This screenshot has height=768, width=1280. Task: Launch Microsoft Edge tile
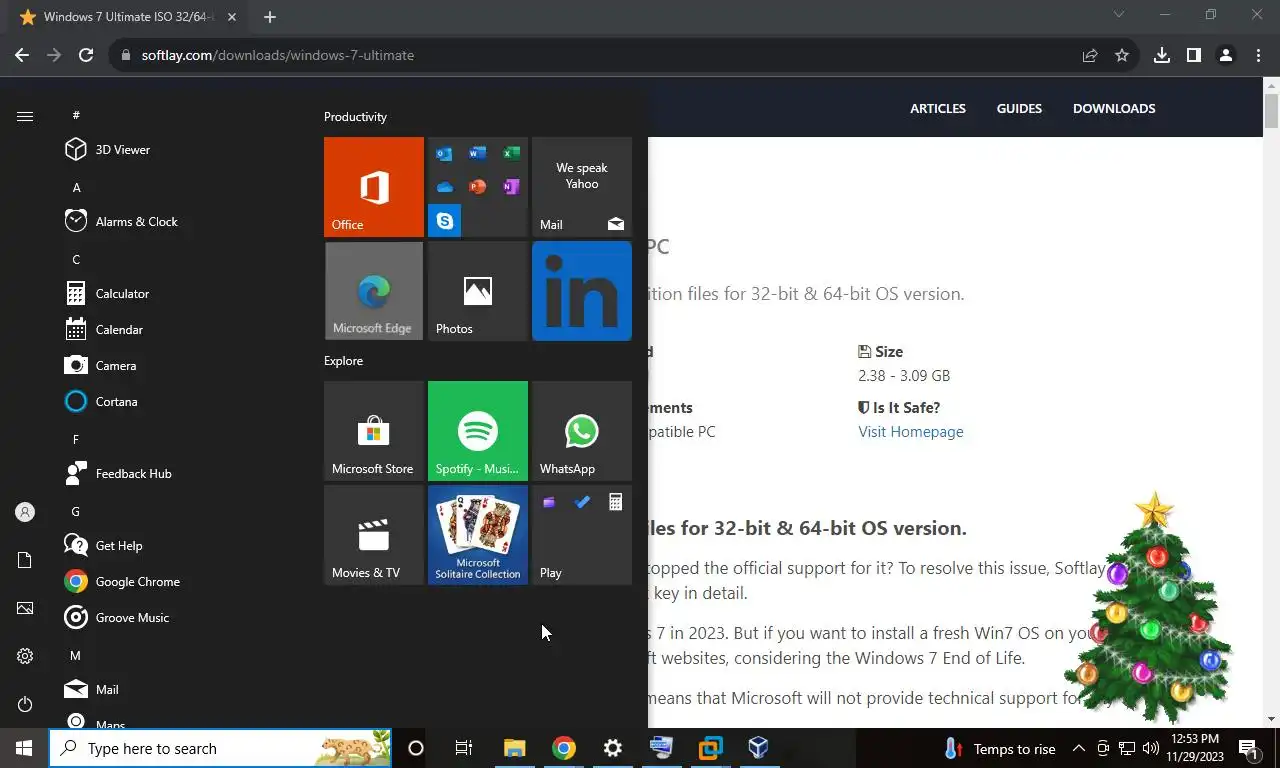pyautogui.click(x=374, y=291)
